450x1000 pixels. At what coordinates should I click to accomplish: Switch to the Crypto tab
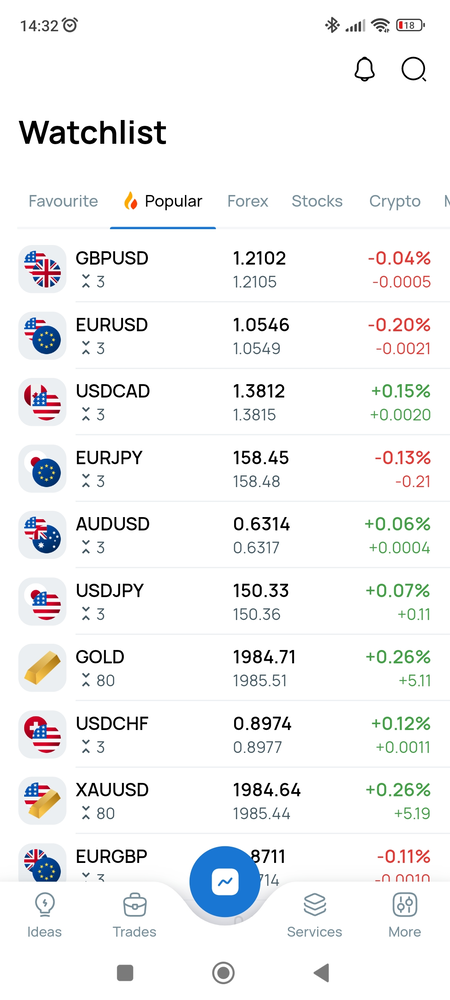pos(395,202)
